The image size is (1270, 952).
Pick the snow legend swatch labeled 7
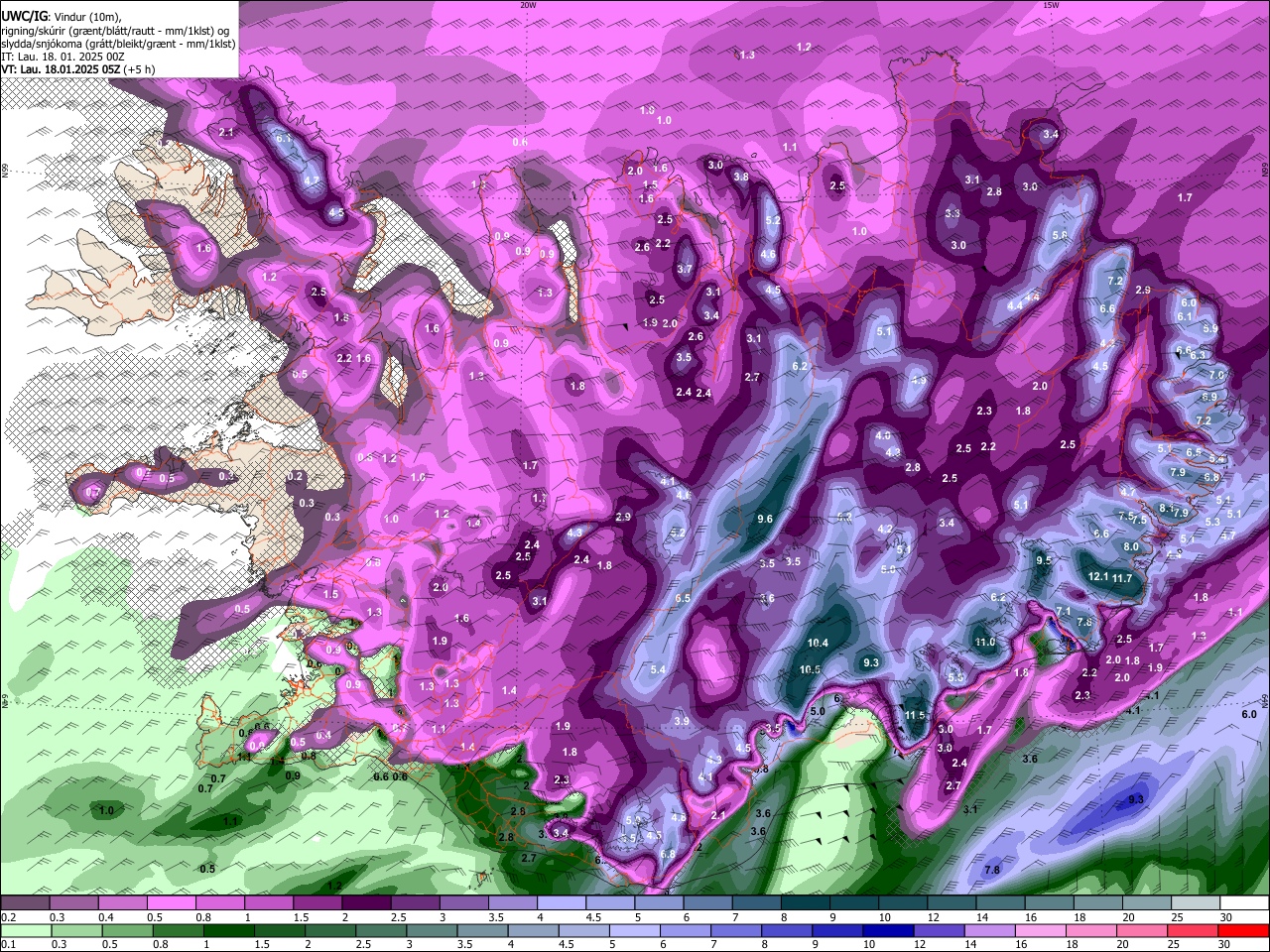tap(757, 903)
